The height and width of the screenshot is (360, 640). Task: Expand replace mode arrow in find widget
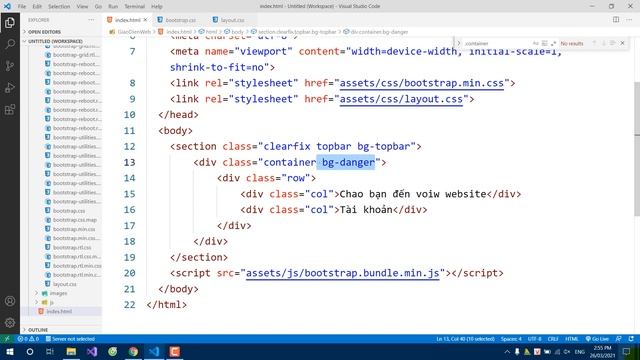point(458,43)
